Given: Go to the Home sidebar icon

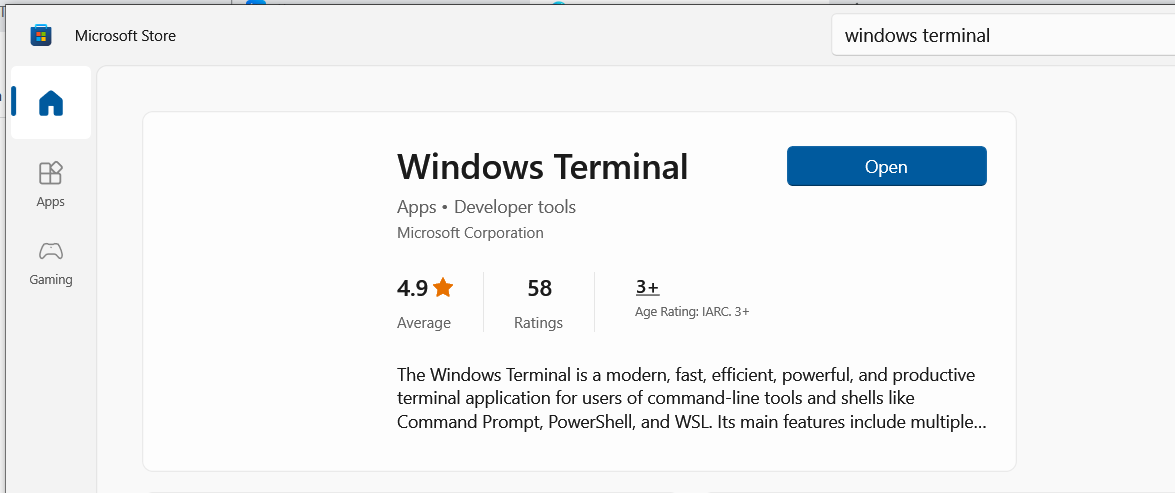Looking at the screenshot, I should tap(51, 103).
